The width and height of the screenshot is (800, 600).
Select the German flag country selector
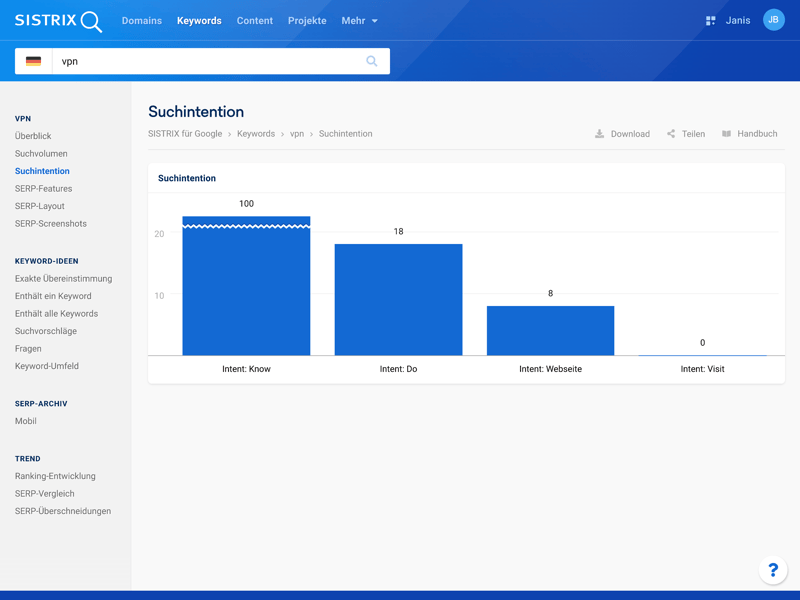tap(34, 61)
